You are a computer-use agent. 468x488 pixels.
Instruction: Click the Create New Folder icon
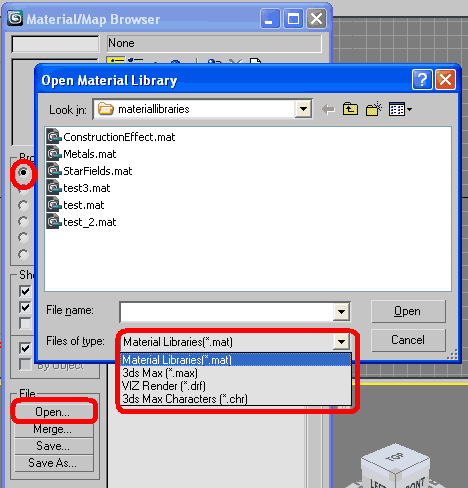374,109
